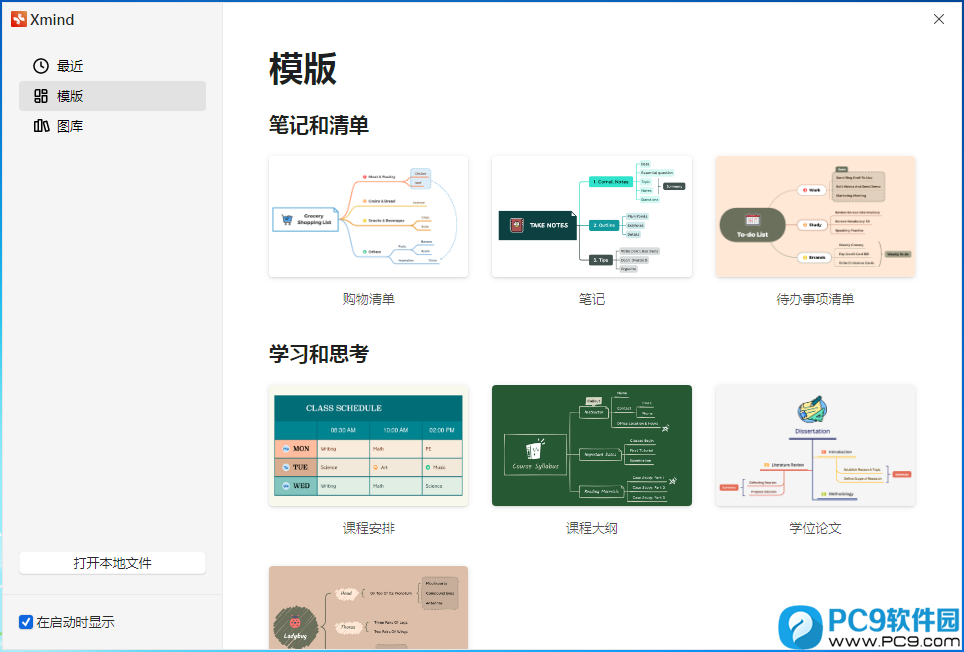Click the Xmind logo icon
Viewport: 964px width, 652px height.
[x=19, y=20]
